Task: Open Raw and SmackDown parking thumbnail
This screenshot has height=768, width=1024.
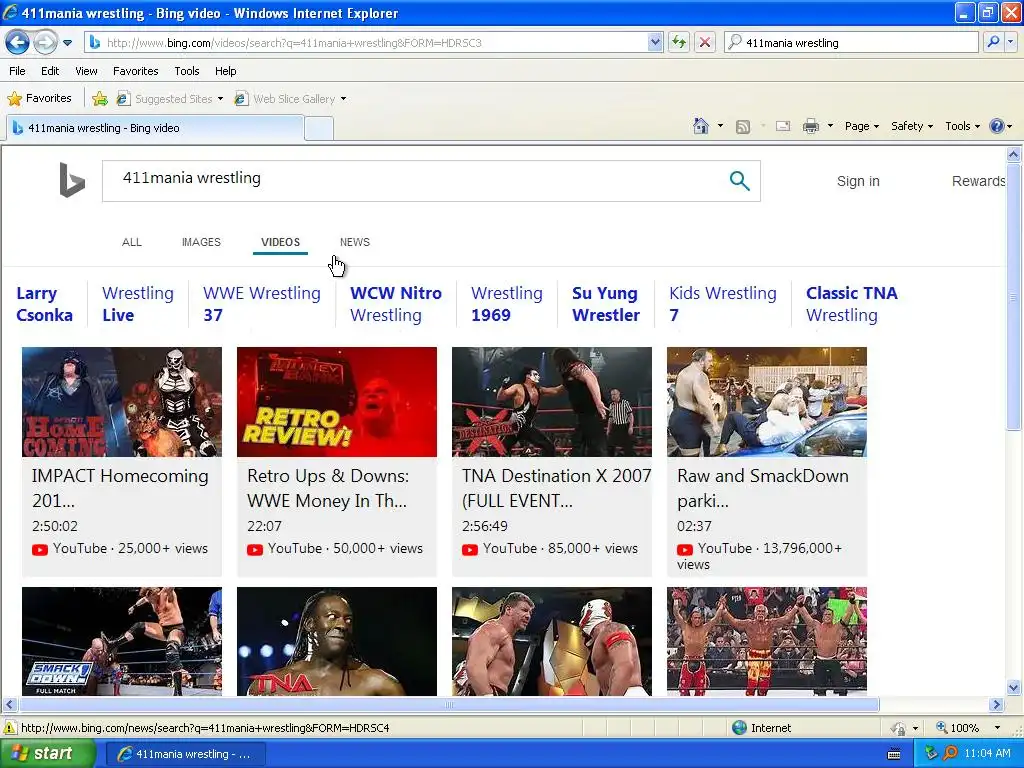Action: point(767,402)
